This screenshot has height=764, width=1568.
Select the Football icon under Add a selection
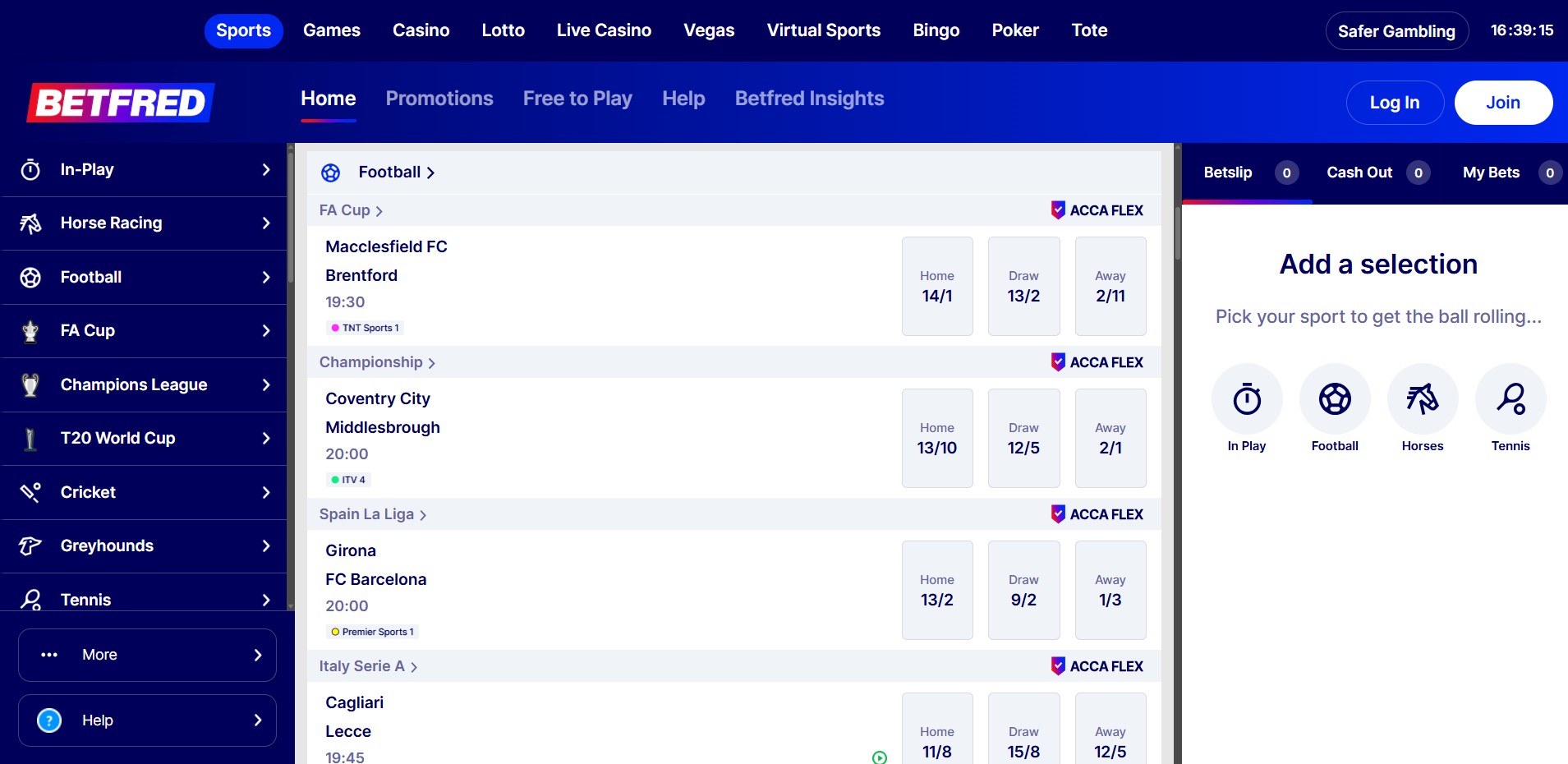[1334, 399]
